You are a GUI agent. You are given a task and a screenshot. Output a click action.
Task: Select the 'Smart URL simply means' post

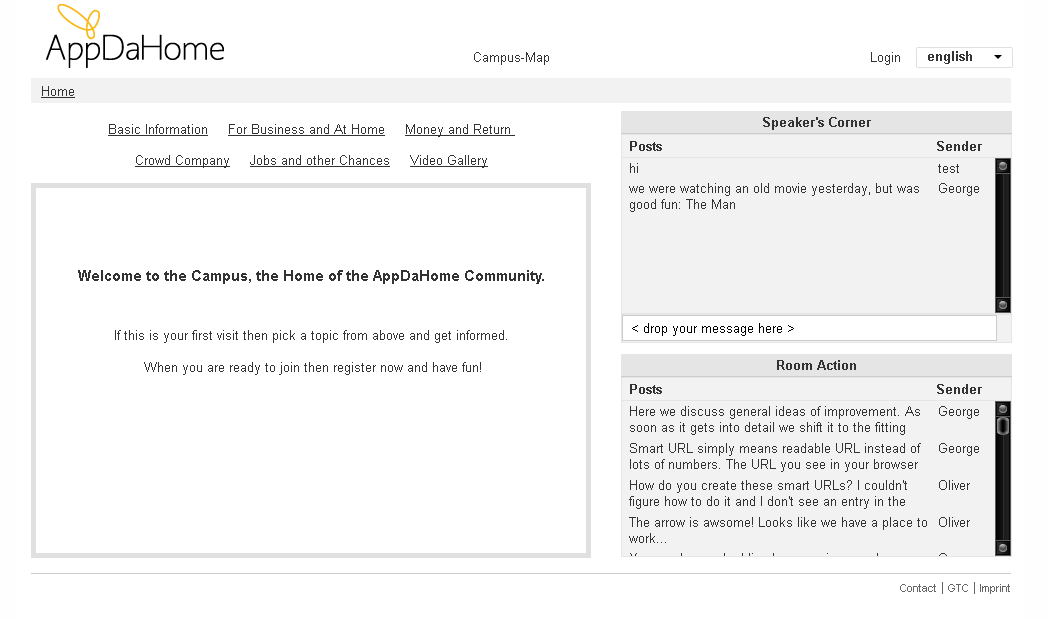[x=775, y=457]
